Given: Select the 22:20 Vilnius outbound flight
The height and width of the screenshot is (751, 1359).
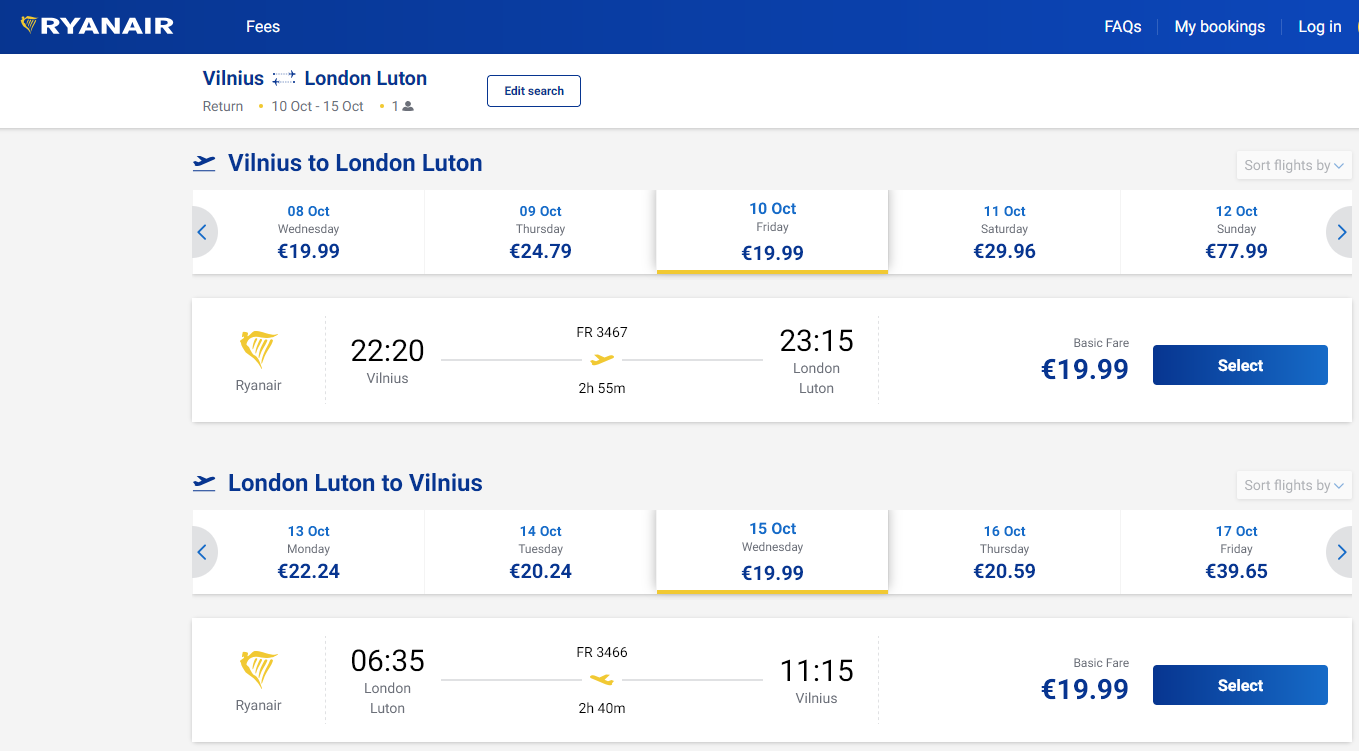Looking at the screenshot, I should [x=1240, y=365].
